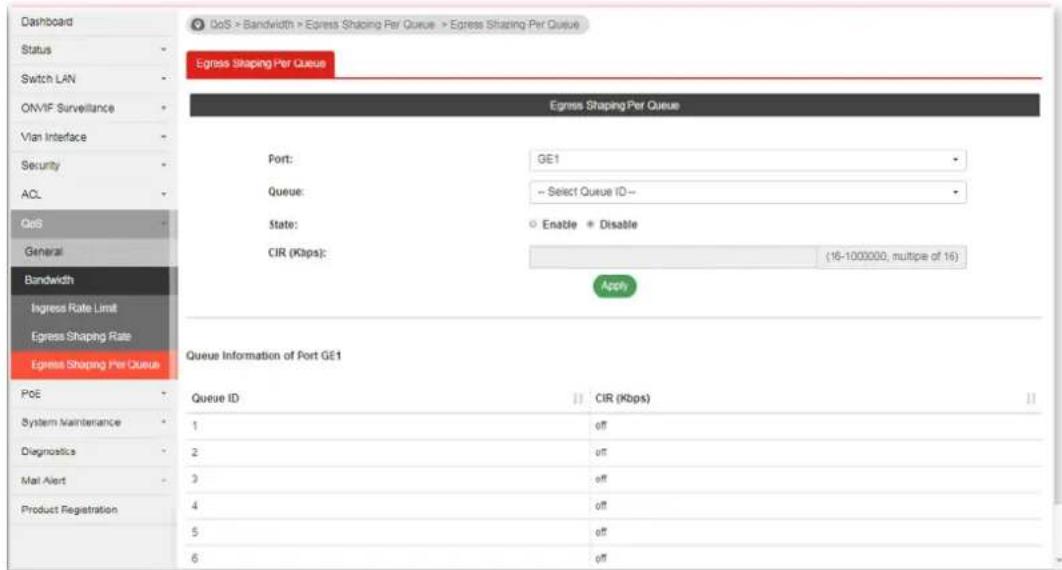Viewport: 1062px width, 570px height.
Task: Open the Dashboard menu item
Action: [93, 22]
